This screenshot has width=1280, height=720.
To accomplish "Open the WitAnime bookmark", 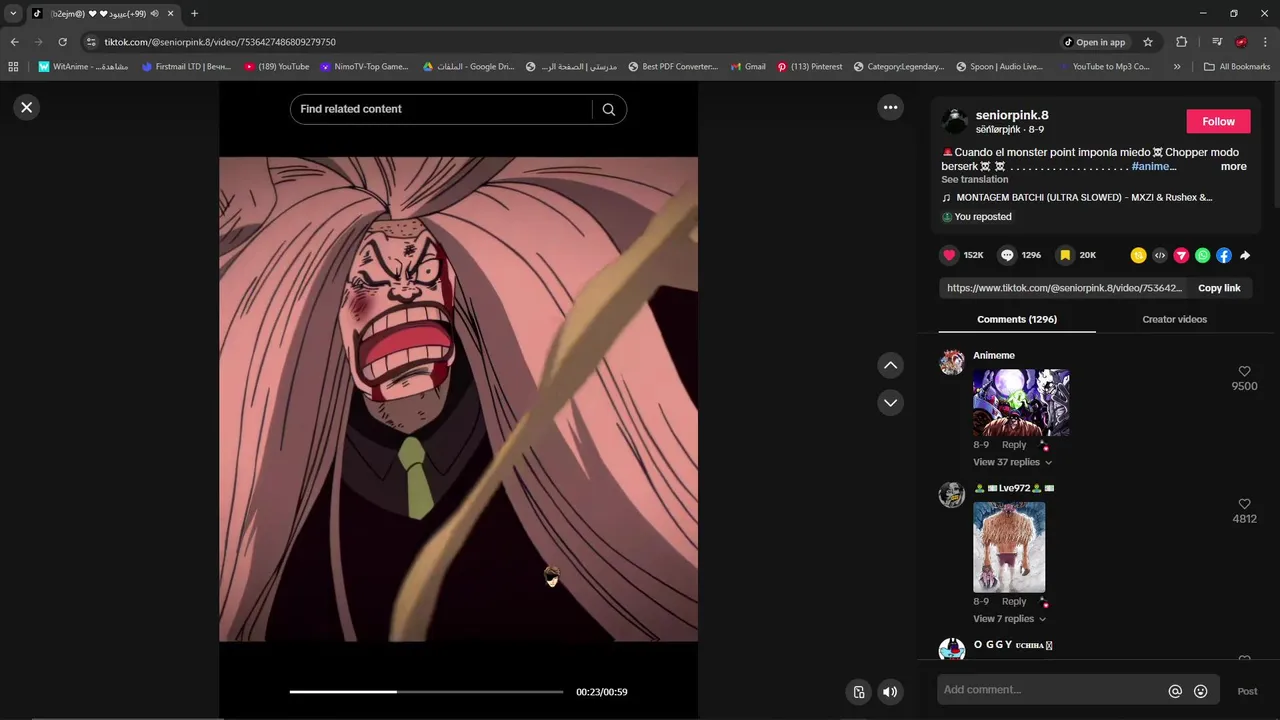I will click(83, 67).
